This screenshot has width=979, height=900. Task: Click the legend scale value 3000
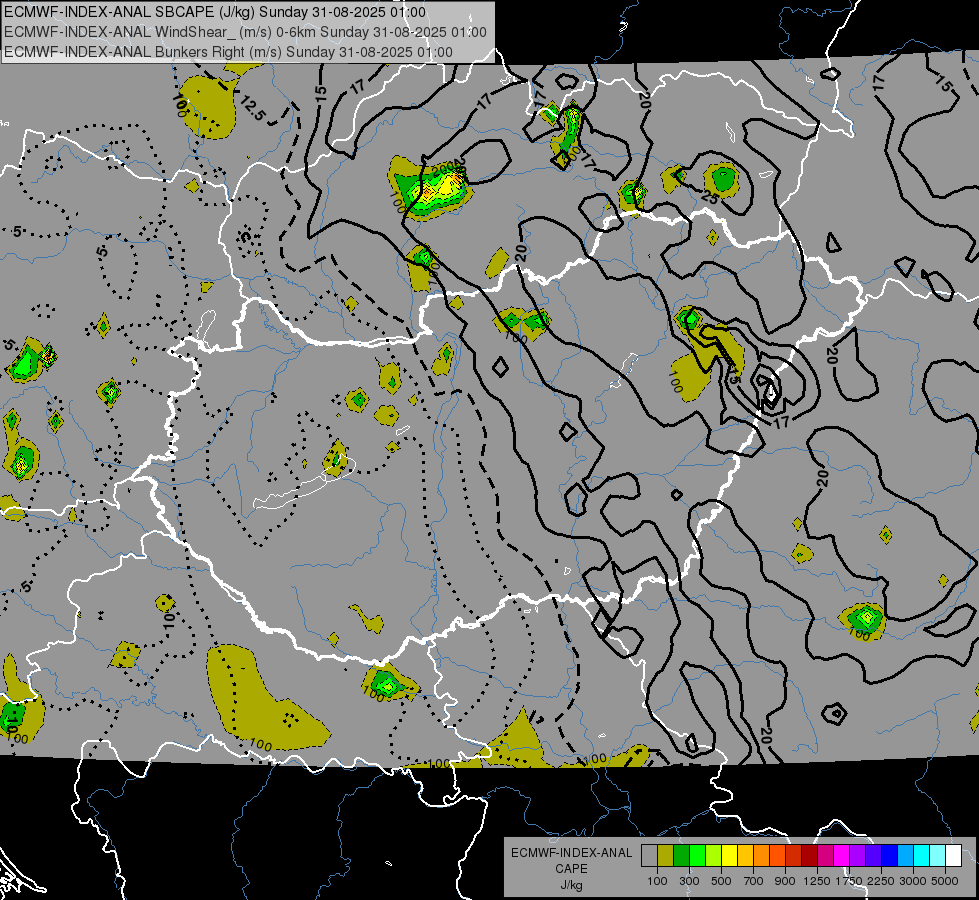pyautogui.click(x=913, y=881)
